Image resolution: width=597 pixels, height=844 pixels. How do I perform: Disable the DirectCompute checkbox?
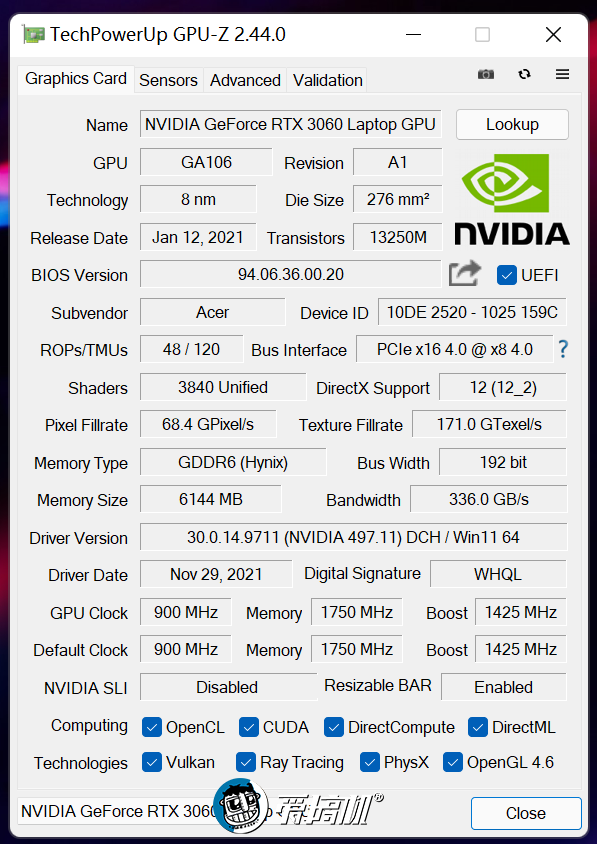click(333, 727)
